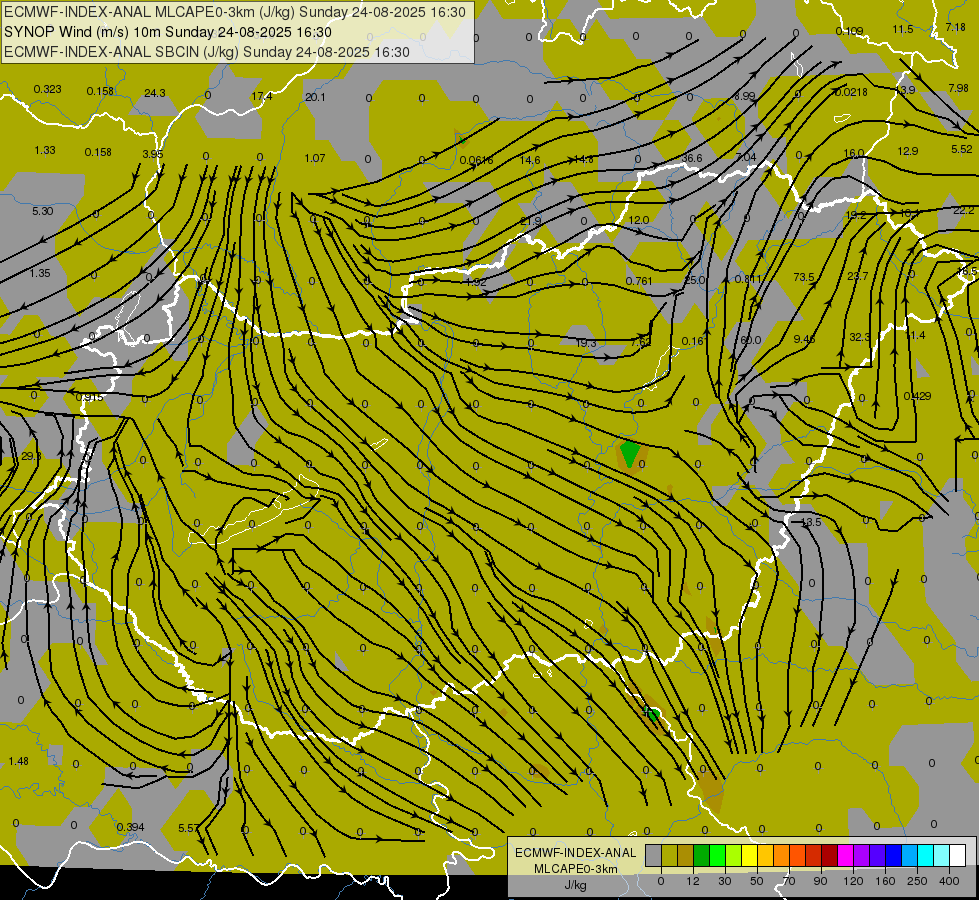Click the map value 13.5
Image resolution: width=979 pixels, height=900 pixels.
coord(810,522)
